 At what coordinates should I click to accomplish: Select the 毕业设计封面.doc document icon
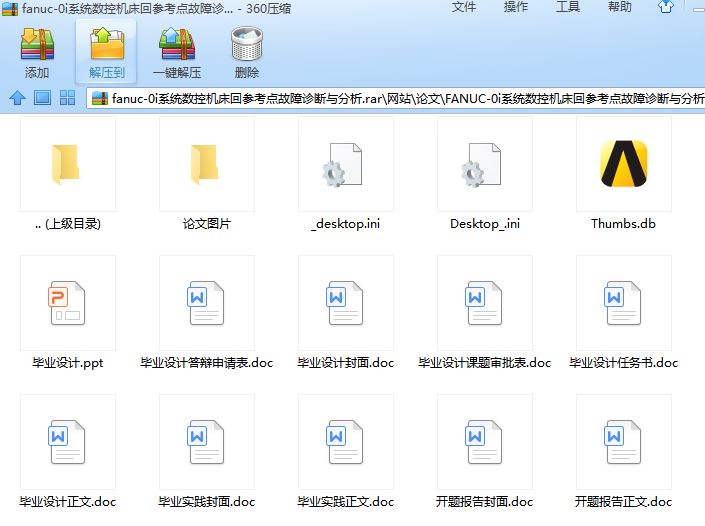[x=346, y=303]
